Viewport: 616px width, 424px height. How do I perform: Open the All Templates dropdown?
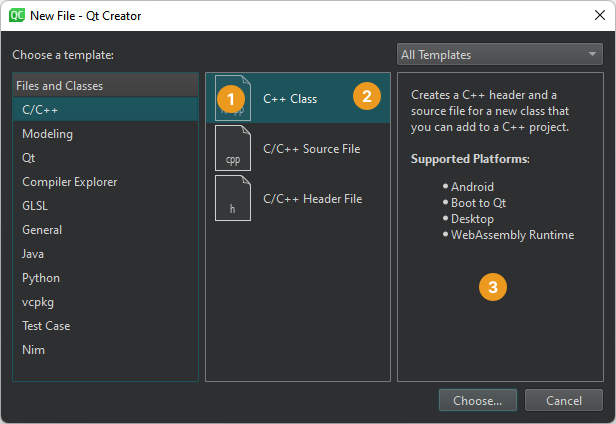pyautogui.click(x=498, y=55)
